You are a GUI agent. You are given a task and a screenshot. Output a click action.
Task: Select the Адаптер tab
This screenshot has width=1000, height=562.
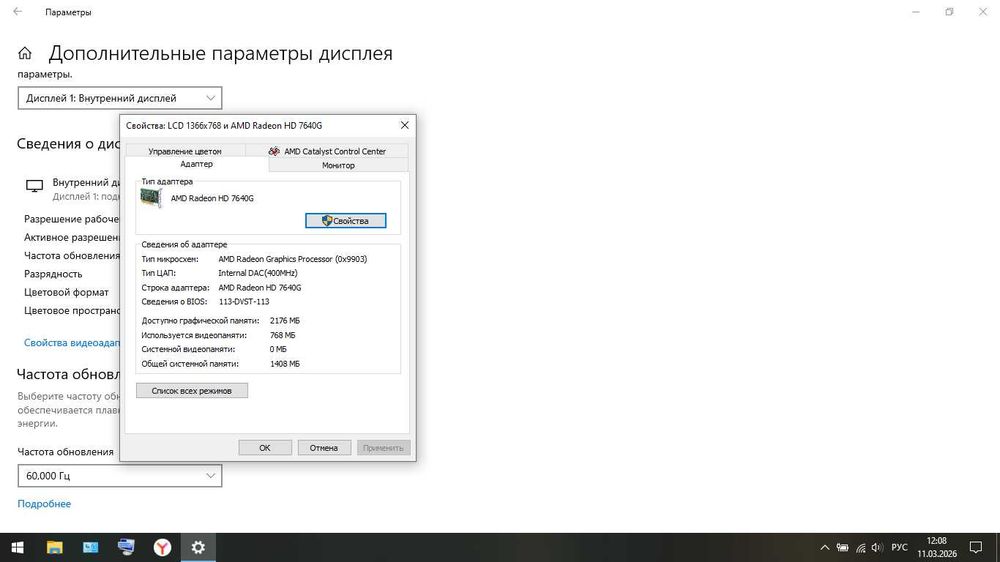[196, 165]
